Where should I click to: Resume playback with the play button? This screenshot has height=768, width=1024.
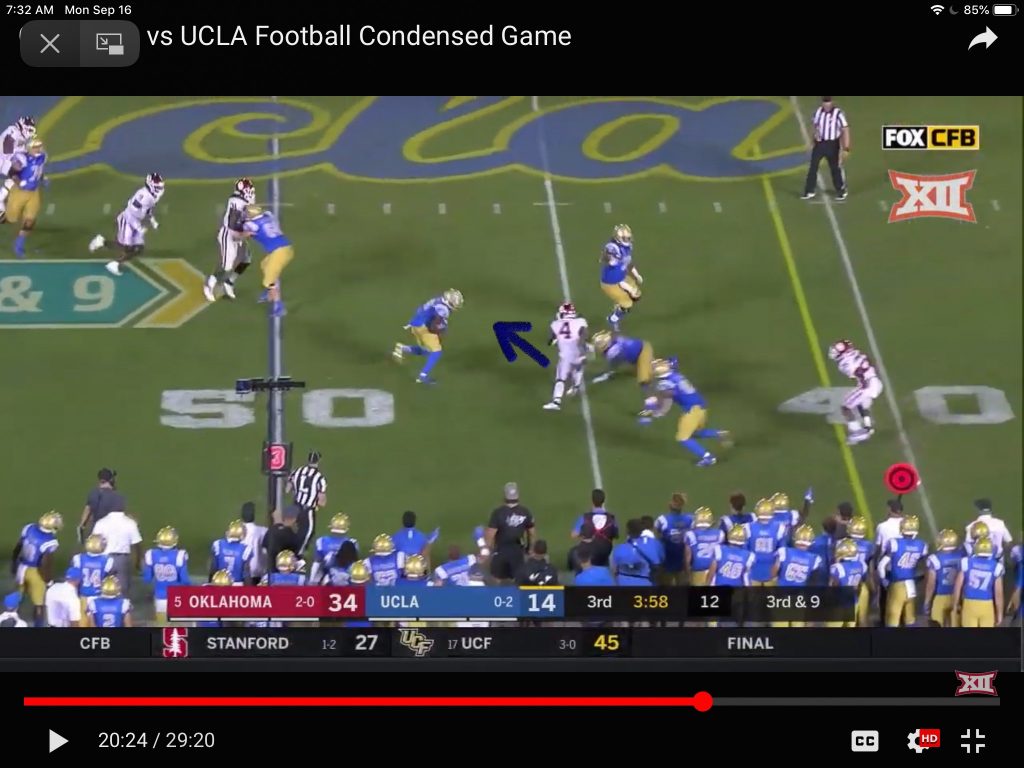[x=58, y=741]
